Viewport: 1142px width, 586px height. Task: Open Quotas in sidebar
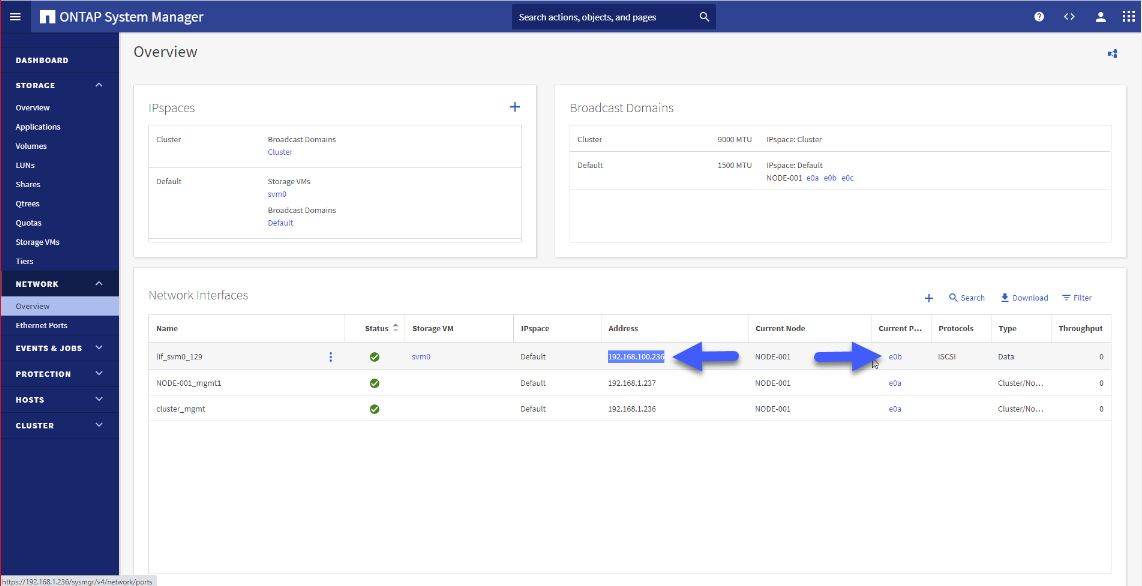(x=28, y=223)
